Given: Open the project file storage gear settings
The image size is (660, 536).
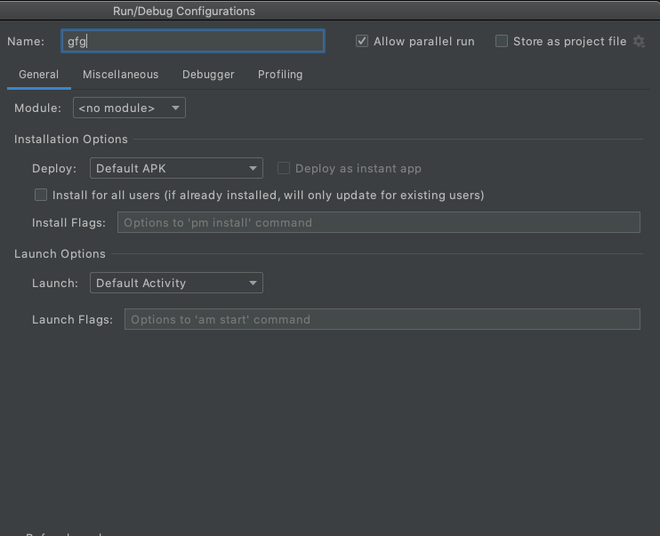Looking at the screenshot, I should 639,41.
